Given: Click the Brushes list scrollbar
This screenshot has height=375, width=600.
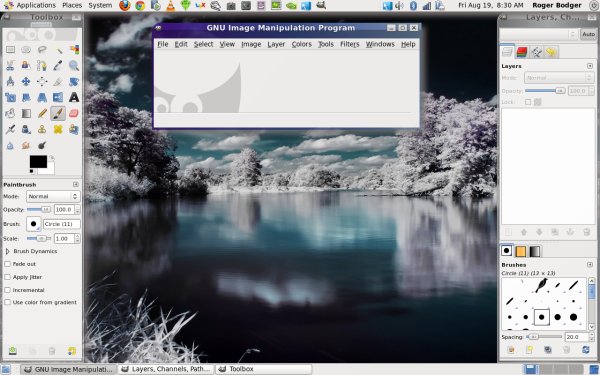Looking at the screenshot, I should (x=592, y=304).
